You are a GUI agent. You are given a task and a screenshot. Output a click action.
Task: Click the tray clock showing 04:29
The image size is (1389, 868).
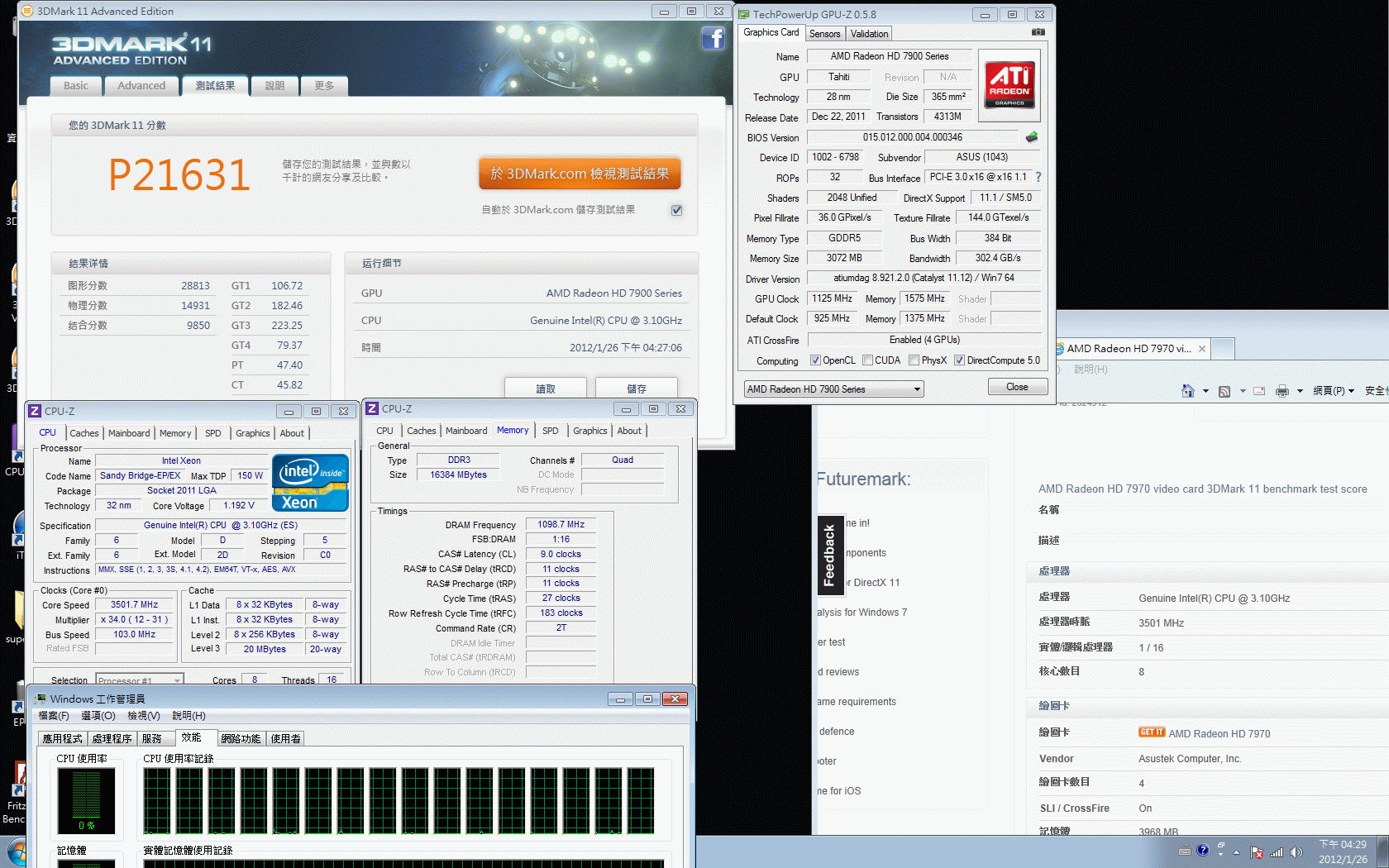pyautogui.click(x=1343, y=851)
